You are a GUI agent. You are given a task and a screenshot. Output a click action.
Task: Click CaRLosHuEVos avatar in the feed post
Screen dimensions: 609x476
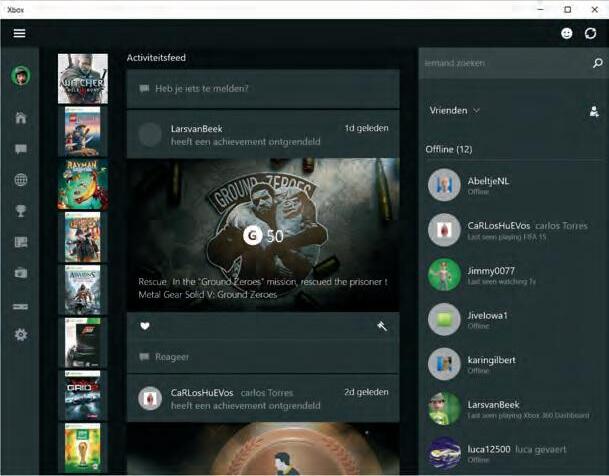click(150, 398)
